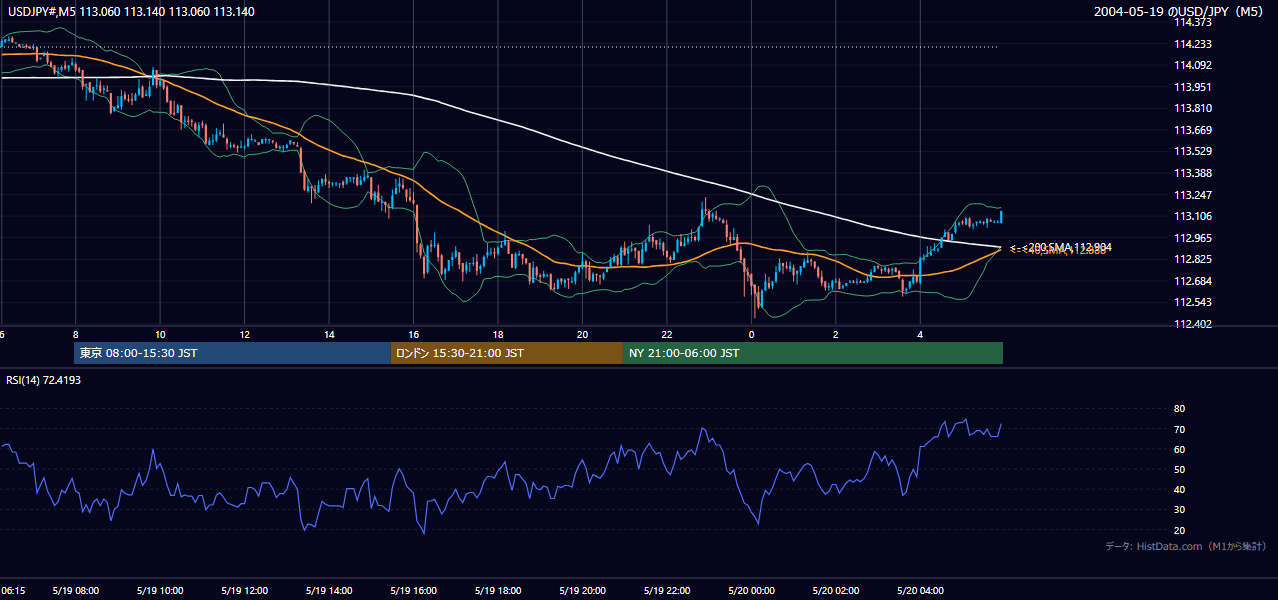Select the ロンドン 15:30-21:00 JST session bar
The width and height of the screenshot is (1278, 600).
coord(506,353)
